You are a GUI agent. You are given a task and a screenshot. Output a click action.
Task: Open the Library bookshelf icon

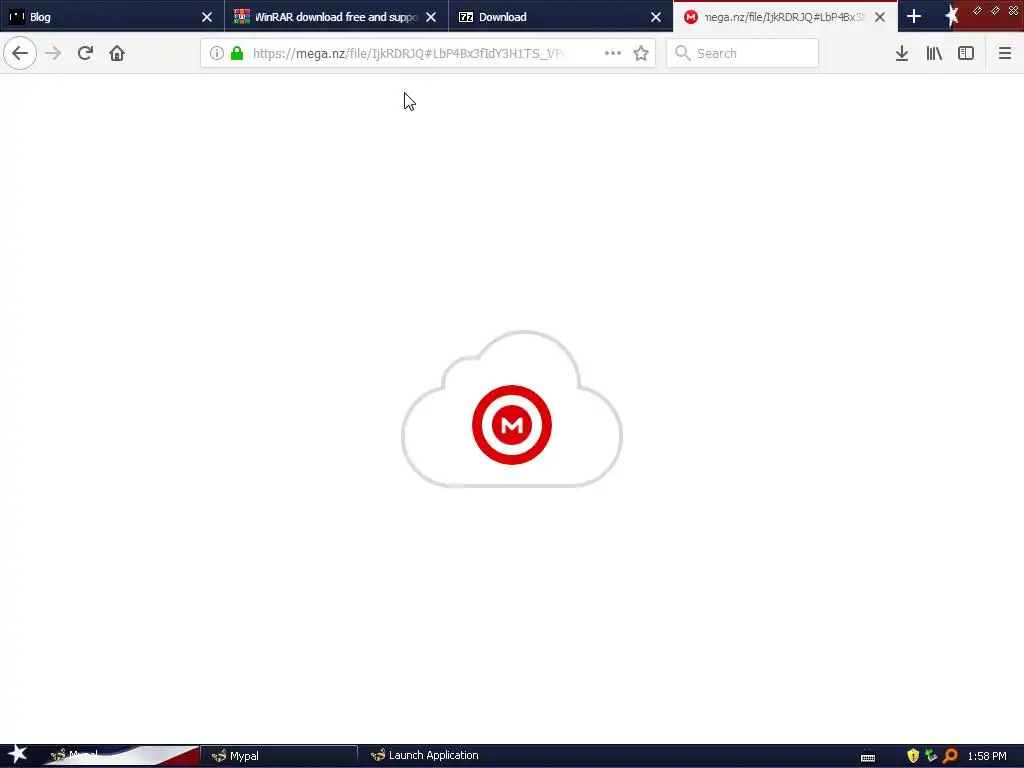pos(934,53)
